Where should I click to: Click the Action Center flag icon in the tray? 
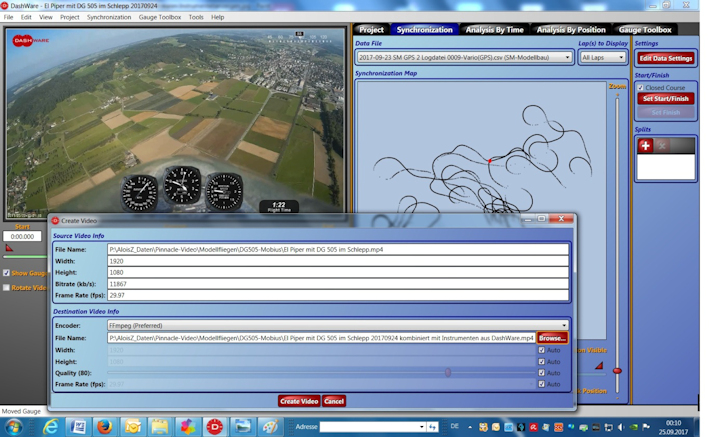pos(646,427)
